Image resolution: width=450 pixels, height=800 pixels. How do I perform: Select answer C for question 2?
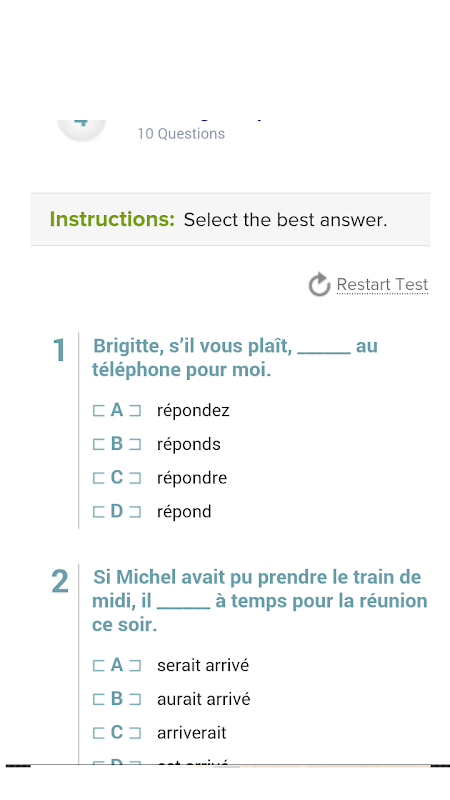coord(117,733)
